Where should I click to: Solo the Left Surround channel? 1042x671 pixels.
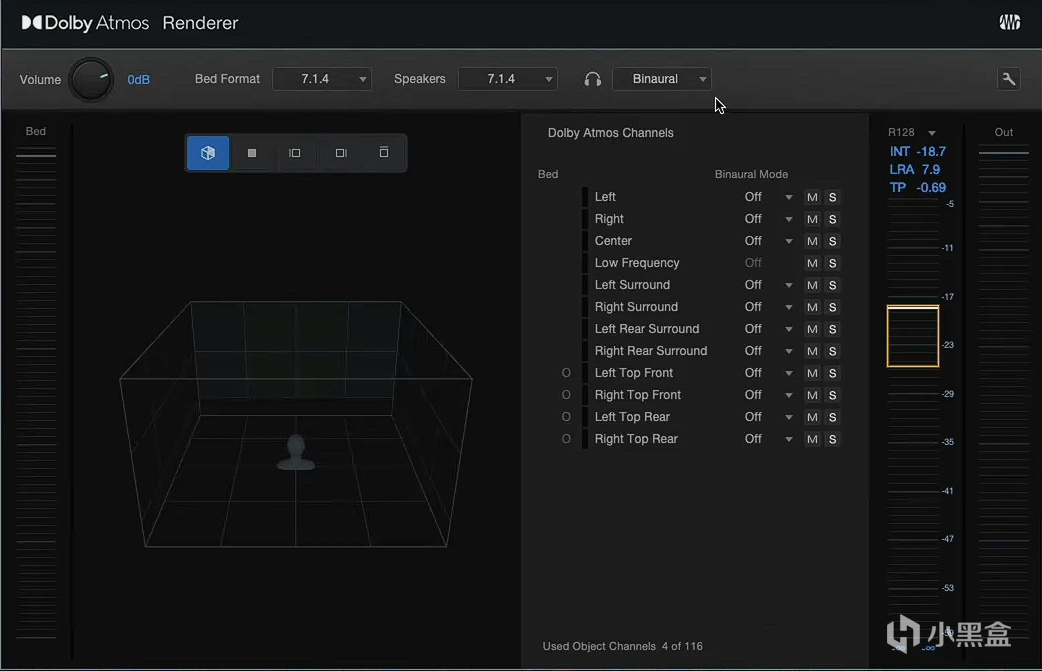[x=832, y=285]
